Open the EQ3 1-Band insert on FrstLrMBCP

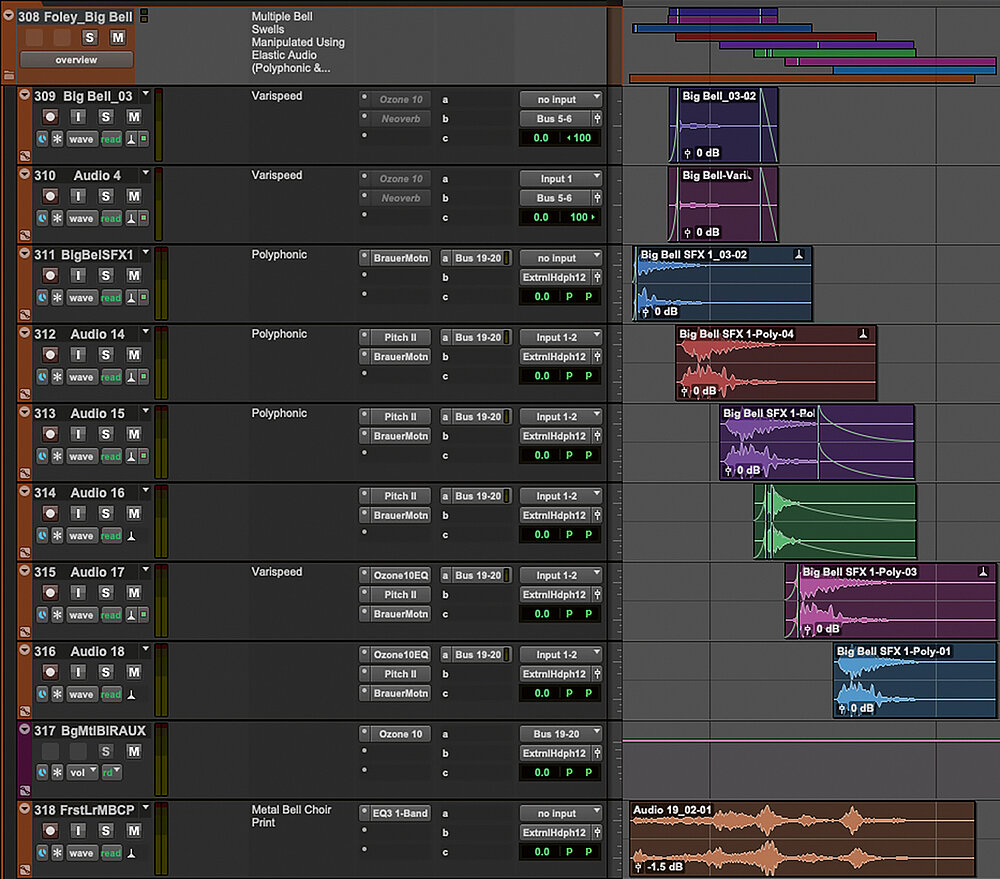click(x=400, y=813)
